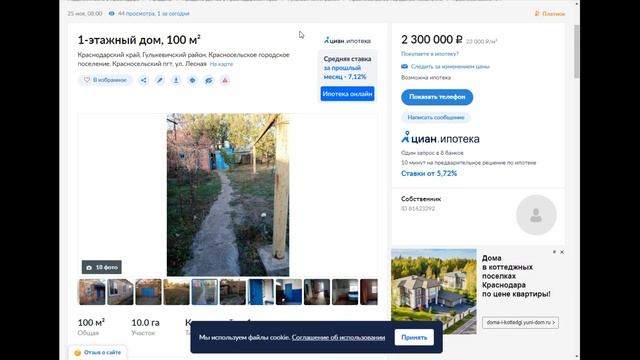Viewport: 640px width, 360px height.
Task: Click the eye views icon near '44 просмотра'
Action: pyautogui.click(x=111, y=13)
